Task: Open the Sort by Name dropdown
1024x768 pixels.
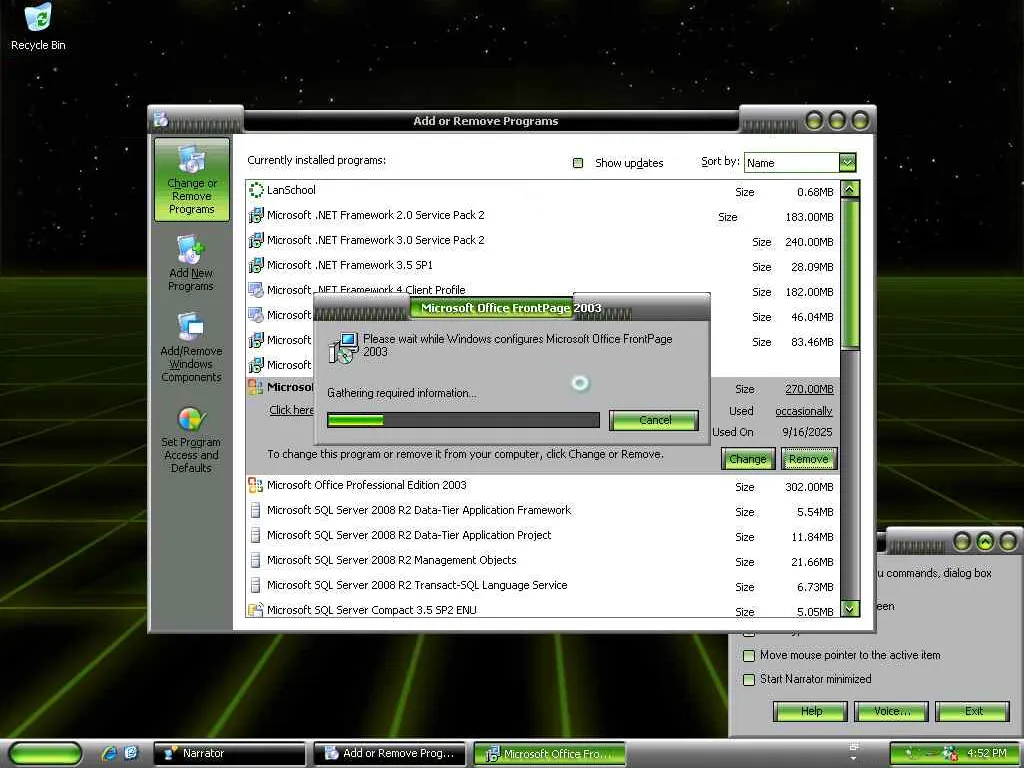Action: 847,162
